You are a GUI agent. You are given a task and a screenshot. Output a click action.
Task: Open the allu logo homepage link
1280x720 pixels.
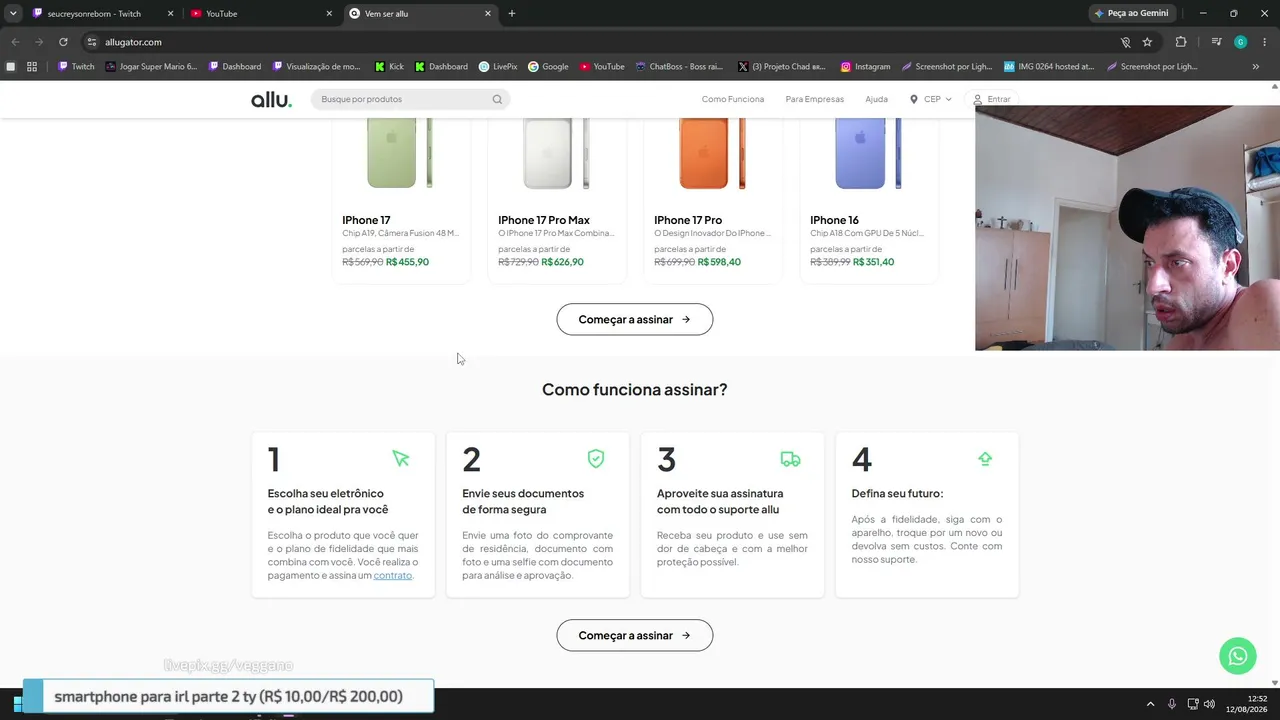[271, 99]
